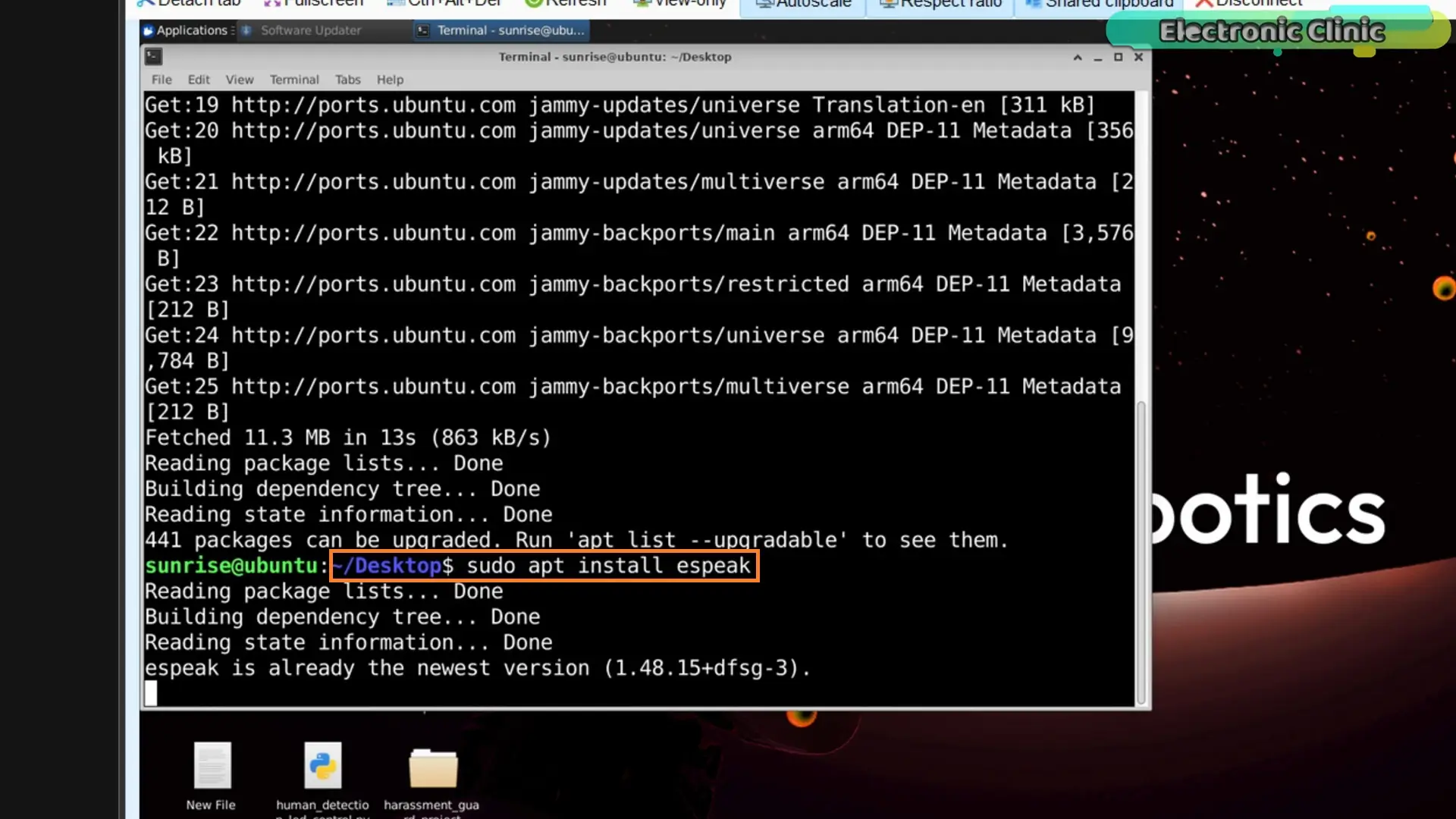The image size is (1456, 819).
Task: Maximize the Terminal window
Action: pyautogui.click(x=1118, y=57)
